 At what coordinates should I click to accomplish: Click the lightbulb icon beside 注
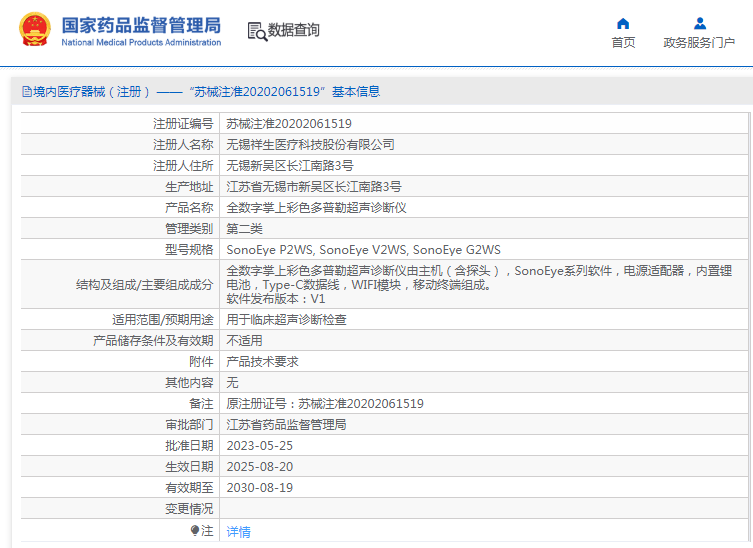tap(195, 530)
